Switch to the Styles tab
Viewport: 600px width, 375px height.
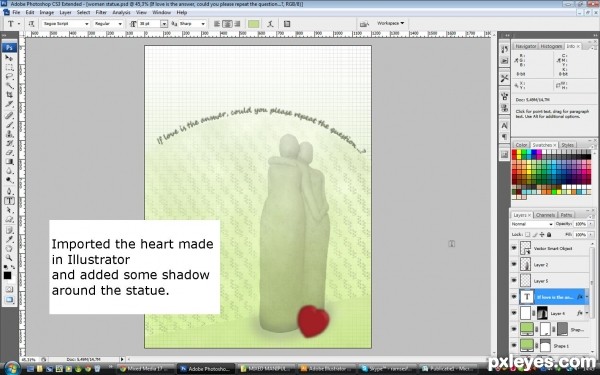click(x=567, y=145)
